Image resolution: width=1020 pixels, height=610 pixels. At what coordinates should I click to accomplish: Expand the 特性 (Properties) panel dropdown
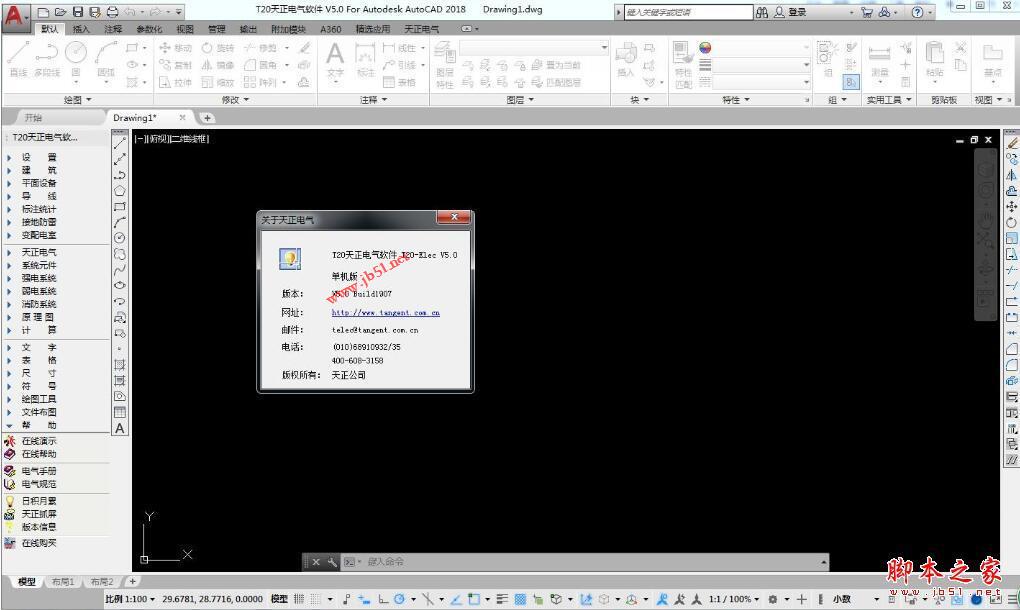736,99
